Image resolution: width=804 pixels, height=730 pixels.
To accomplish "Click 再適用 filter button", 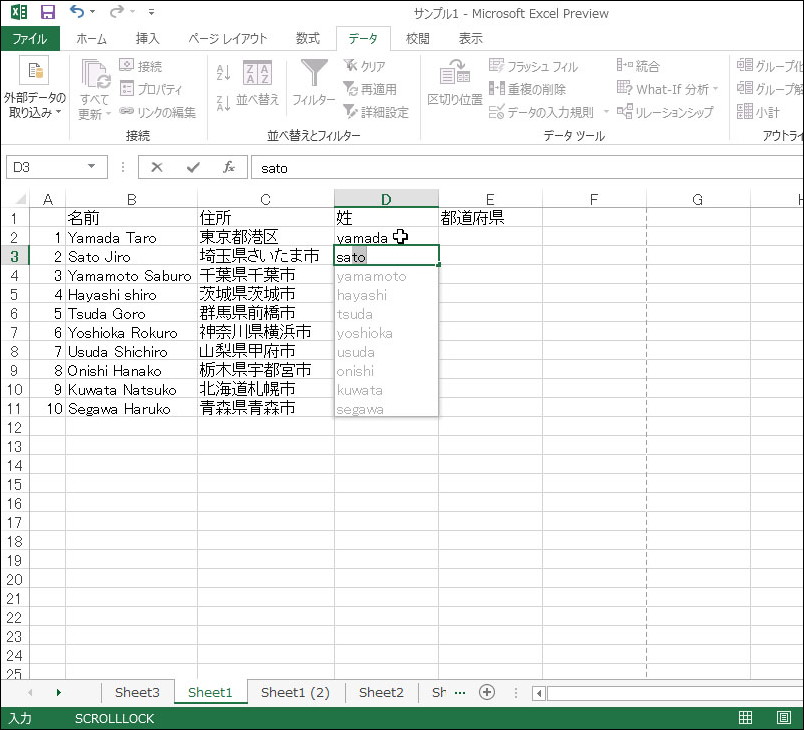I will pyautogui.click(x=370, y=89).
